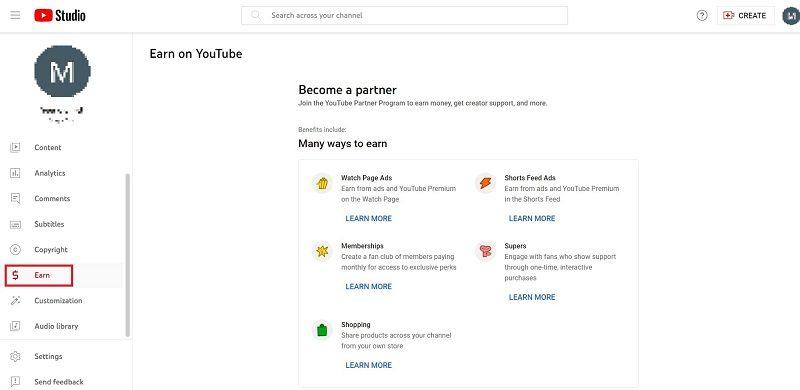Click the Send feedback icon
This screenshot has width=800, height=390.
point(15,381)
